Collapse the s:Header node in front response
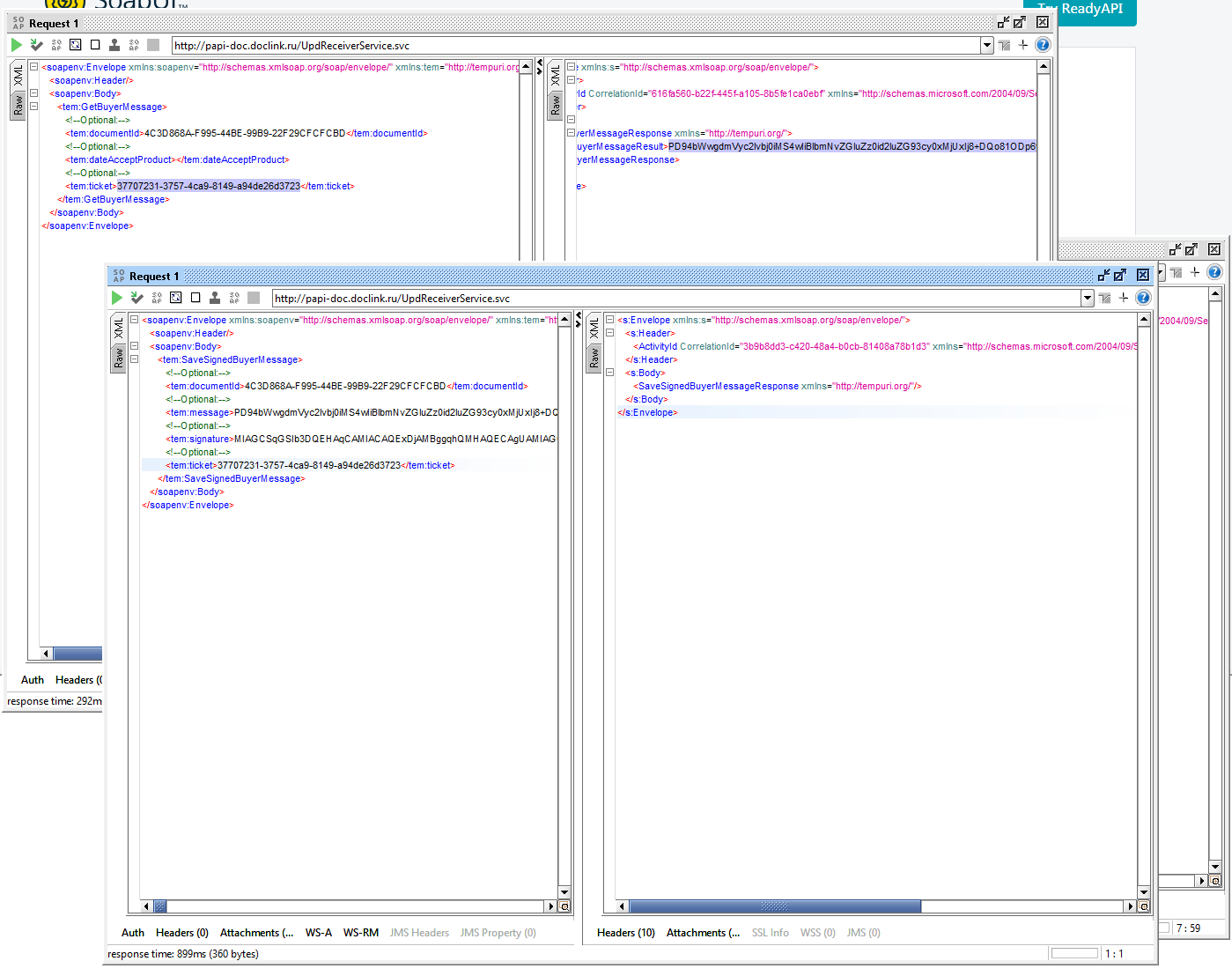This screenshot has width=1232, height=976. tap(609, 333)
